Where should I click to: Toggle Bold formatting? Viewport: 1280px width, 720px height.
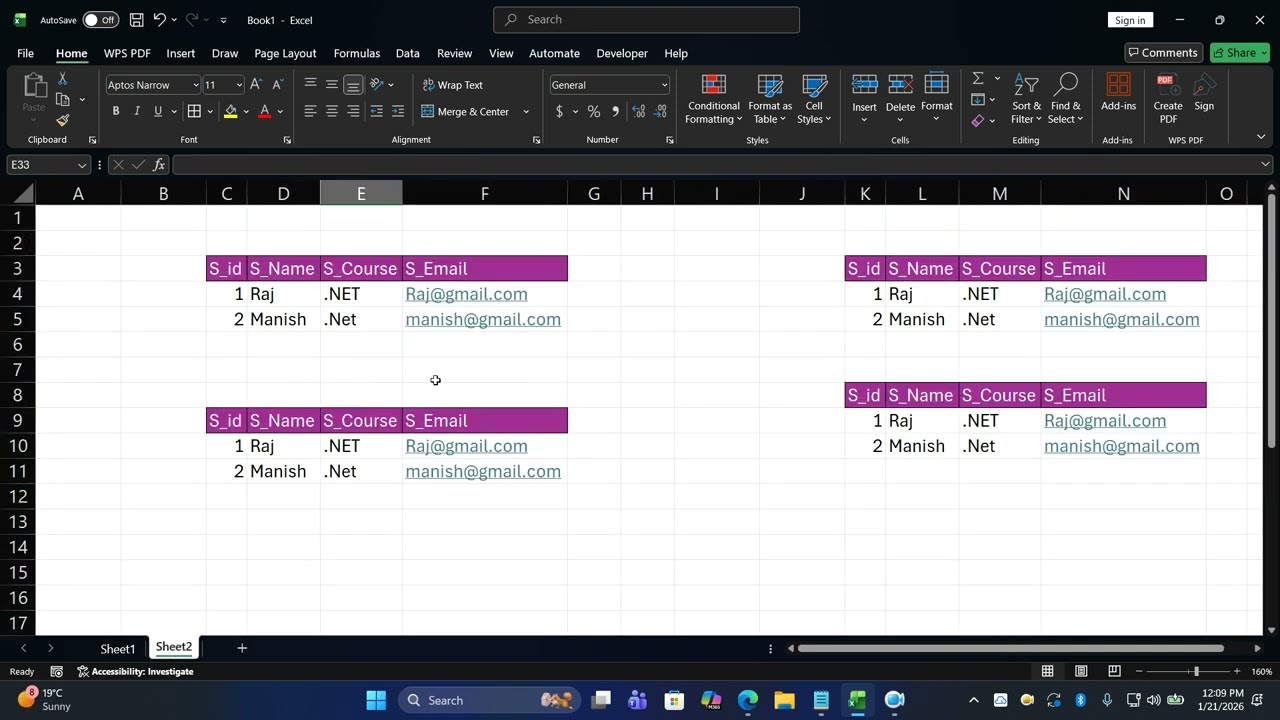(116, 111)
